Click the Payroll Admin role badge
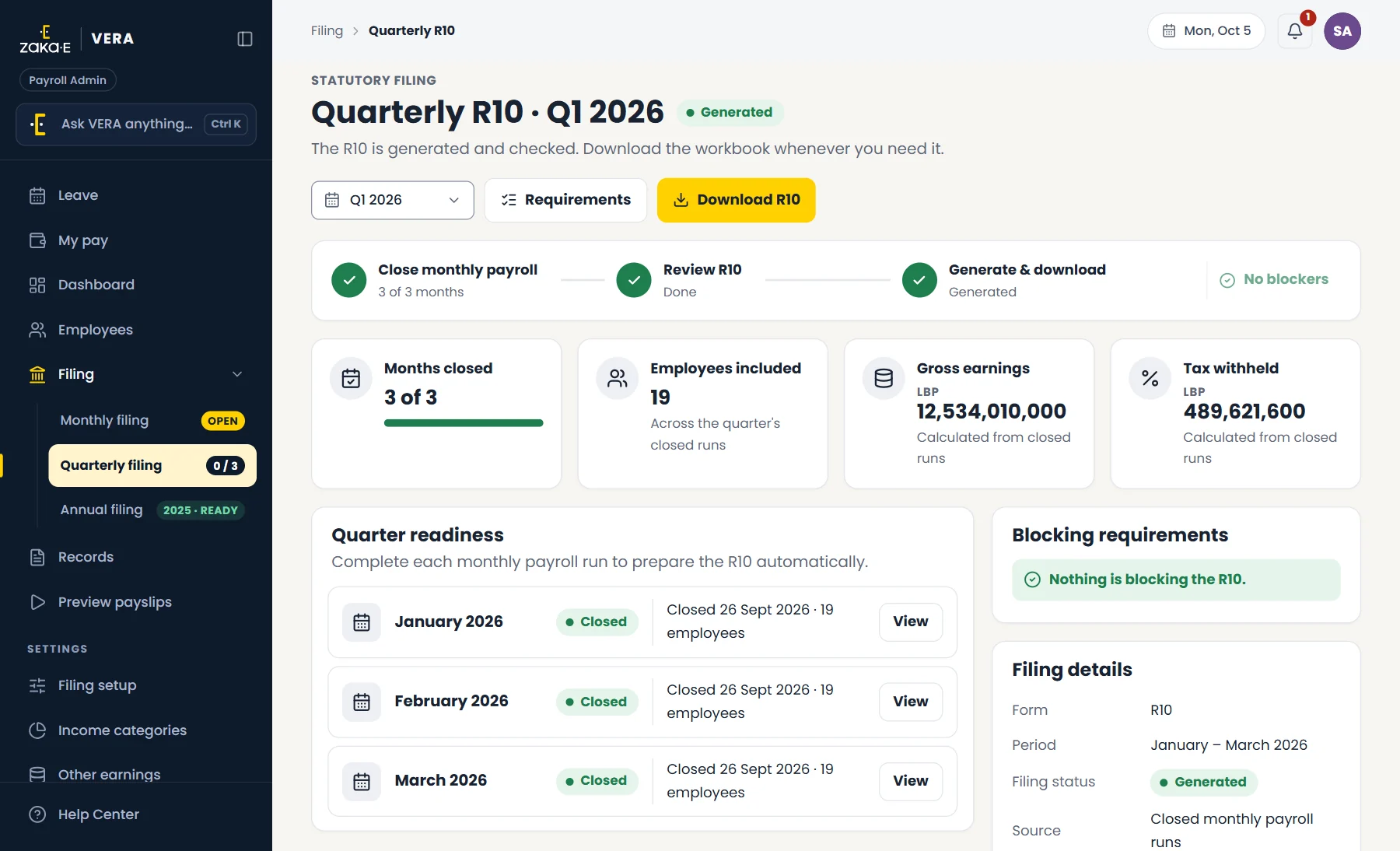Image resolution: width=1400 pixels, height=851 pixels. (68, 80)
